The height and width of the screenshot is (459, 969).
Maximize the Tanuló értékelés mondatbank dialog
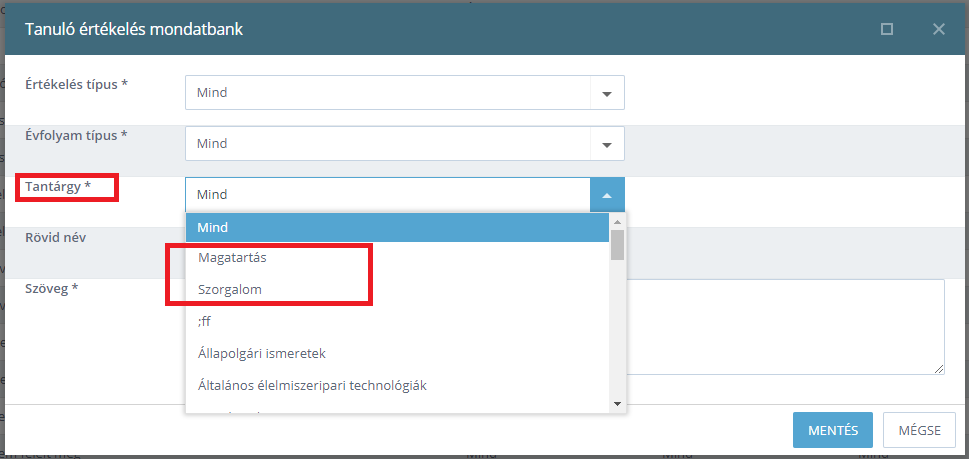click(887, 29)
